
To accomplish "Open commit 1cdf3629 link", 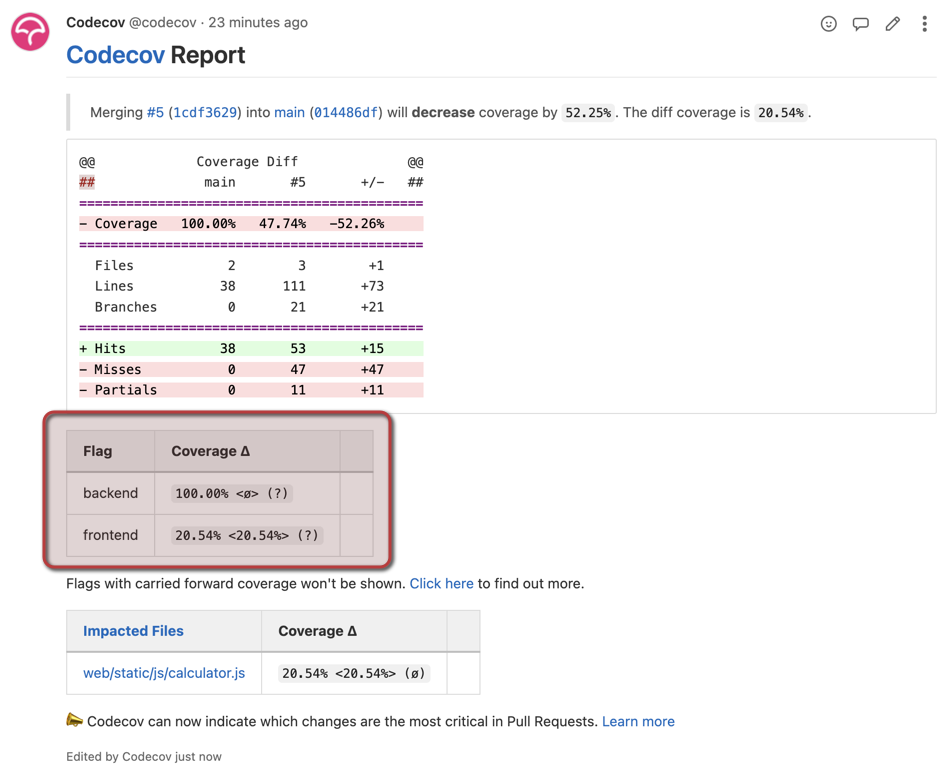I will pos(205,112).
